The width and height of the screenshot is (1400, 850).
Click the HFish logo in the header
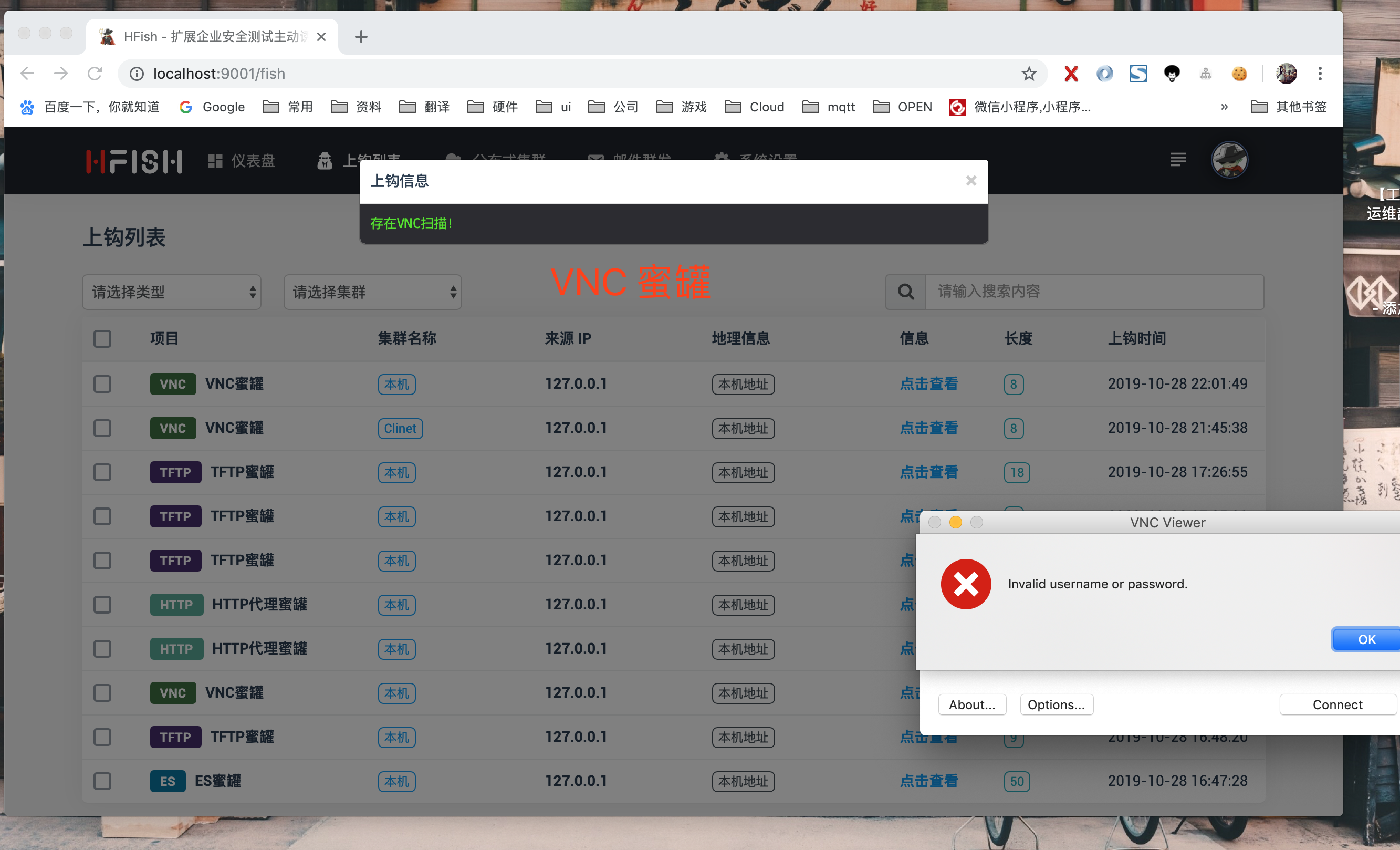(134, 161)
